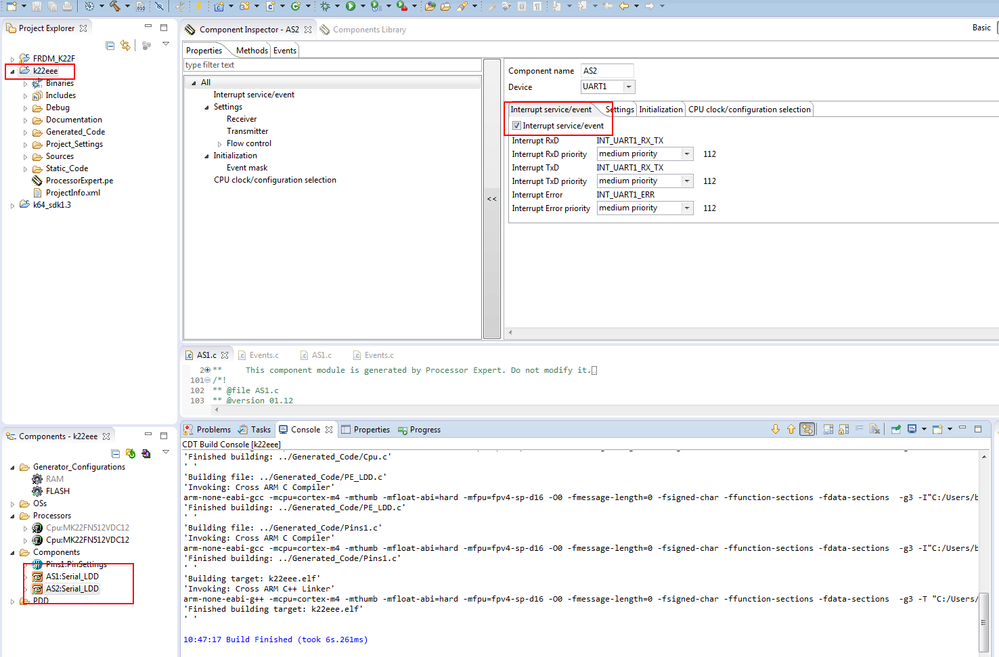Click the collapse '<<' panel button
Viewport: 999px width, 657px height.
[x=492, y=199]
